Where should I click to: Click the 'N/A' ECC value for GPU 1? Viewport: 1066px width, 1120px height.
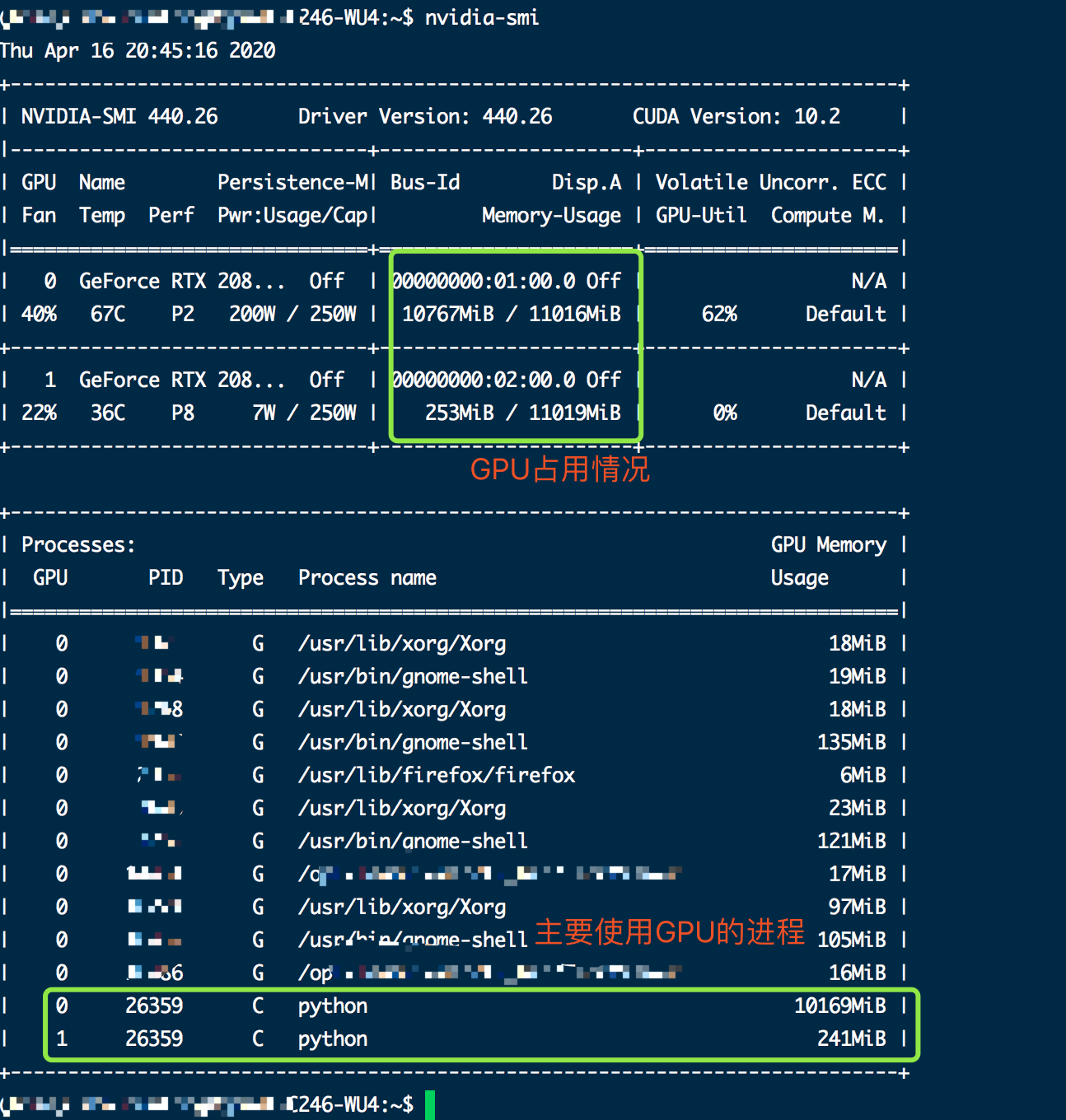point(869,380)
